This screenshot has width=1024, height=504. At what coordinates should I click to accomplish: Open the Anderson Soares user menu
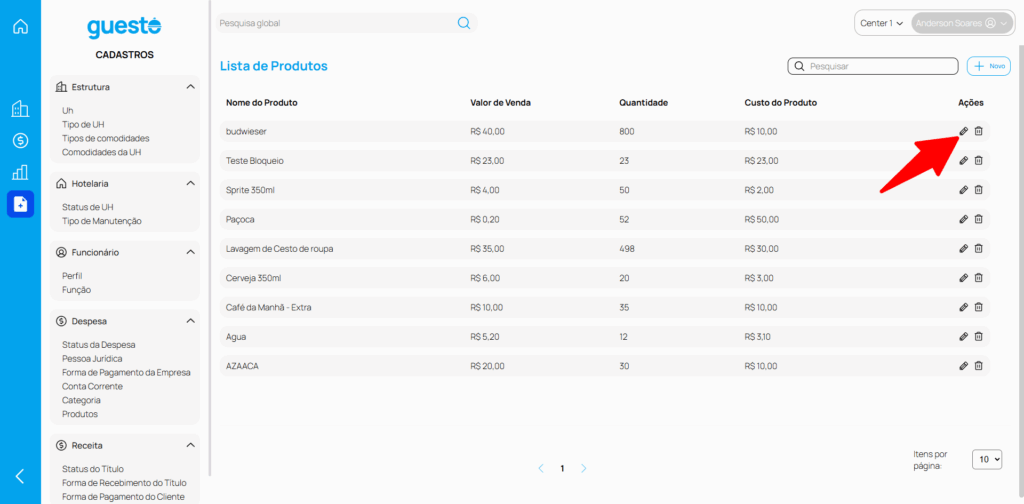click(x=962, y=23)
